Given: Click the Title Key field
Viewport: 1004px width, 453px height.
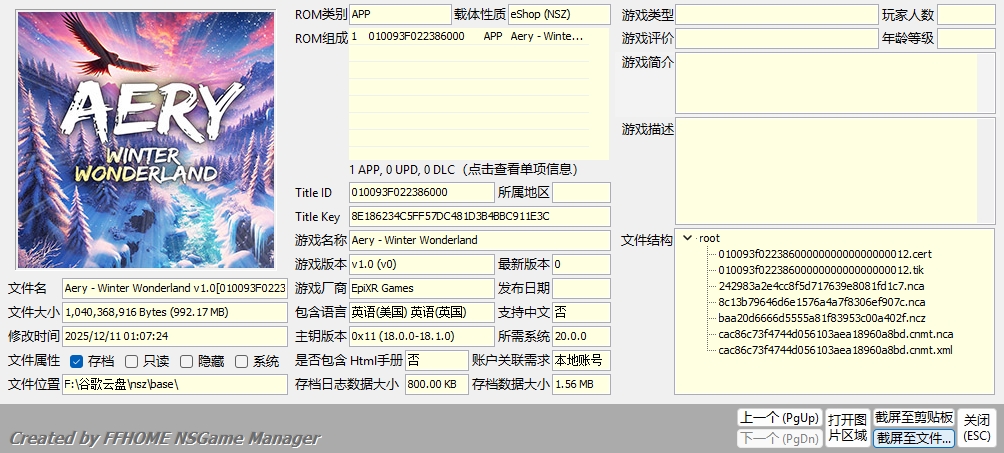Looking at the screenshot, I should pos(479,216).
